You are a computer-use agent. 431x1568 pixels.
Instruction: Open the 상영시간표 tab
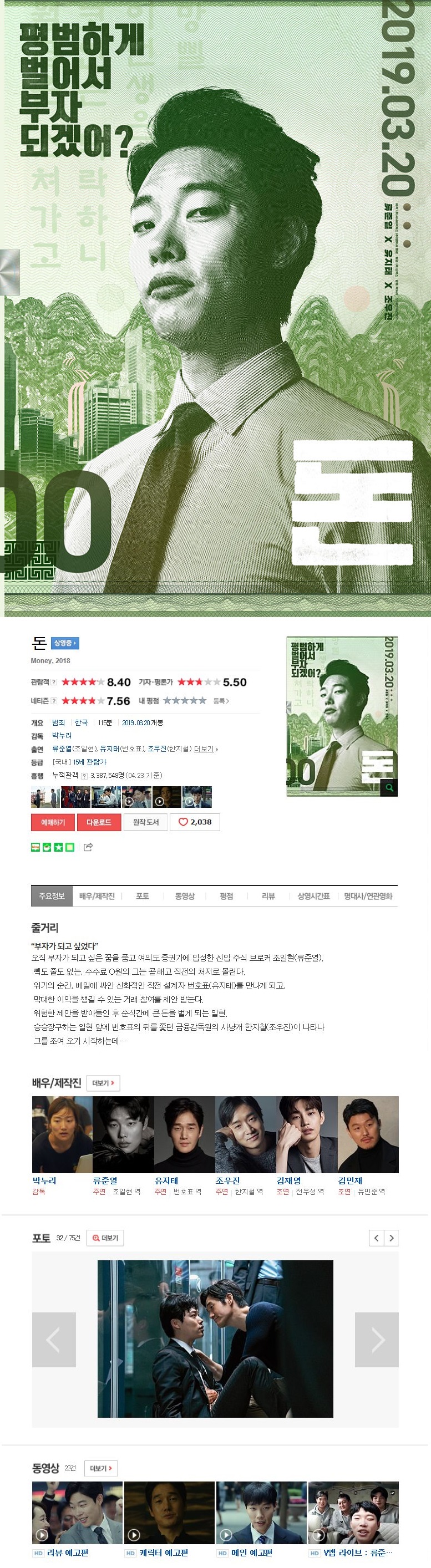tap(313, 896)
